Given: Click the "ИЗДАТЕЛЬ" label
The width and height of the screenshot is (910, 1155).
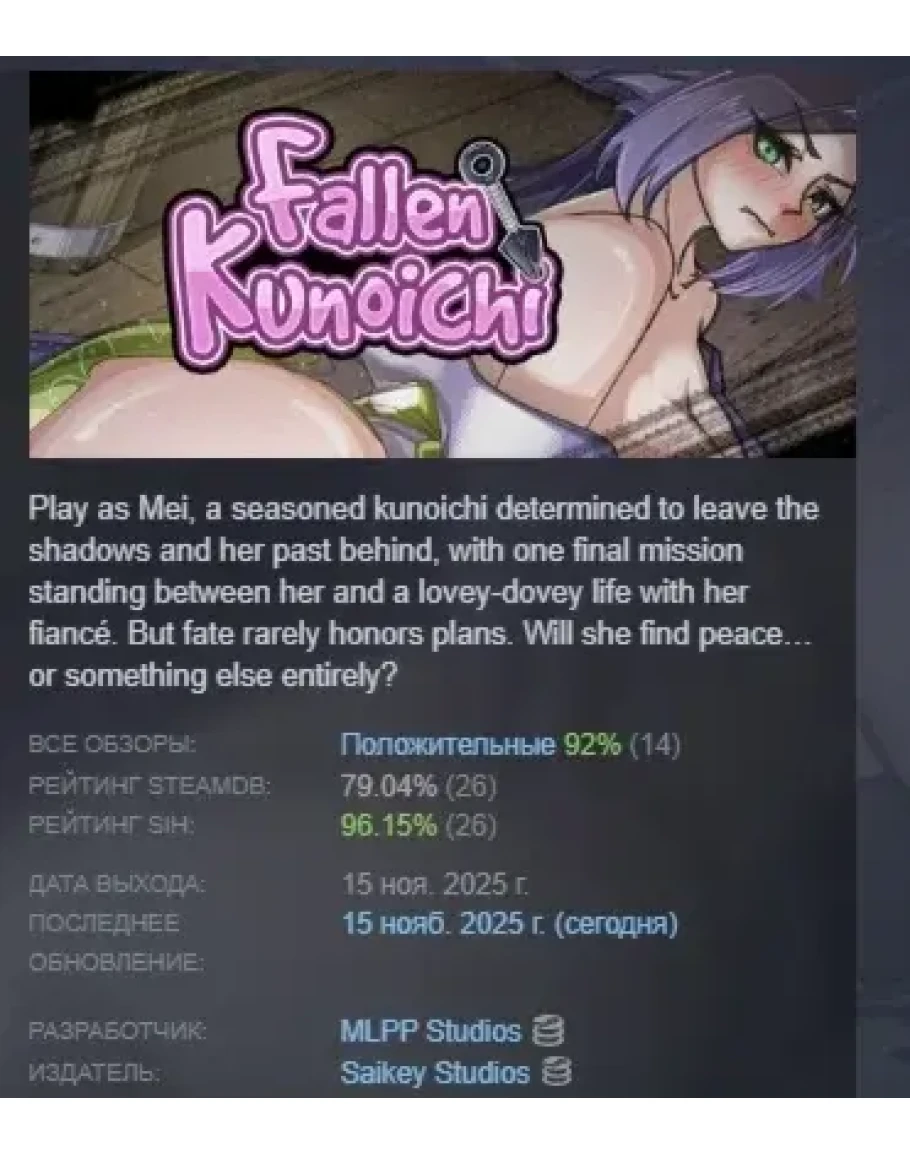Looking at the screenshot, I should [94, 1072].
